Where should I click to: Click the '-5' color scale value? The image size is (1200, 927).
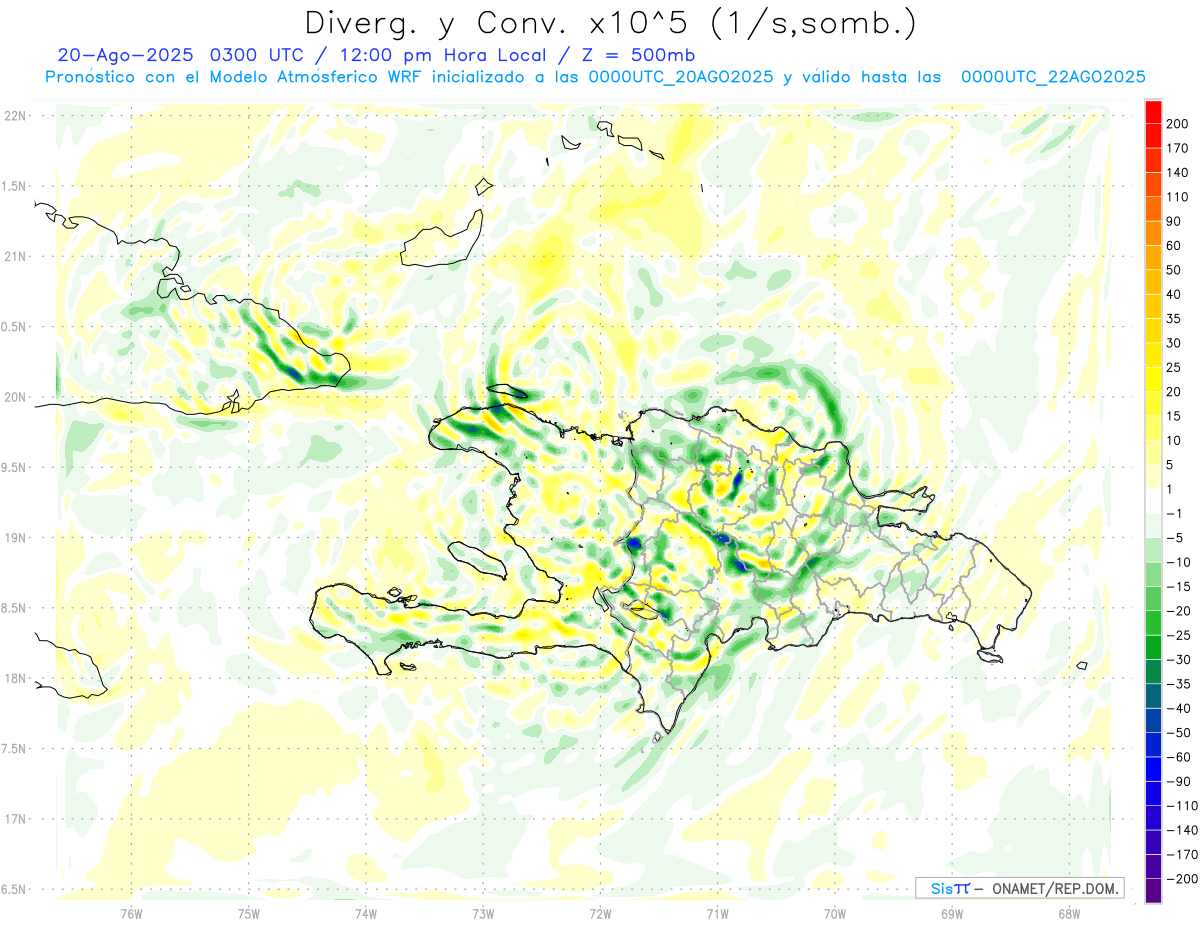pos(1175,537)
